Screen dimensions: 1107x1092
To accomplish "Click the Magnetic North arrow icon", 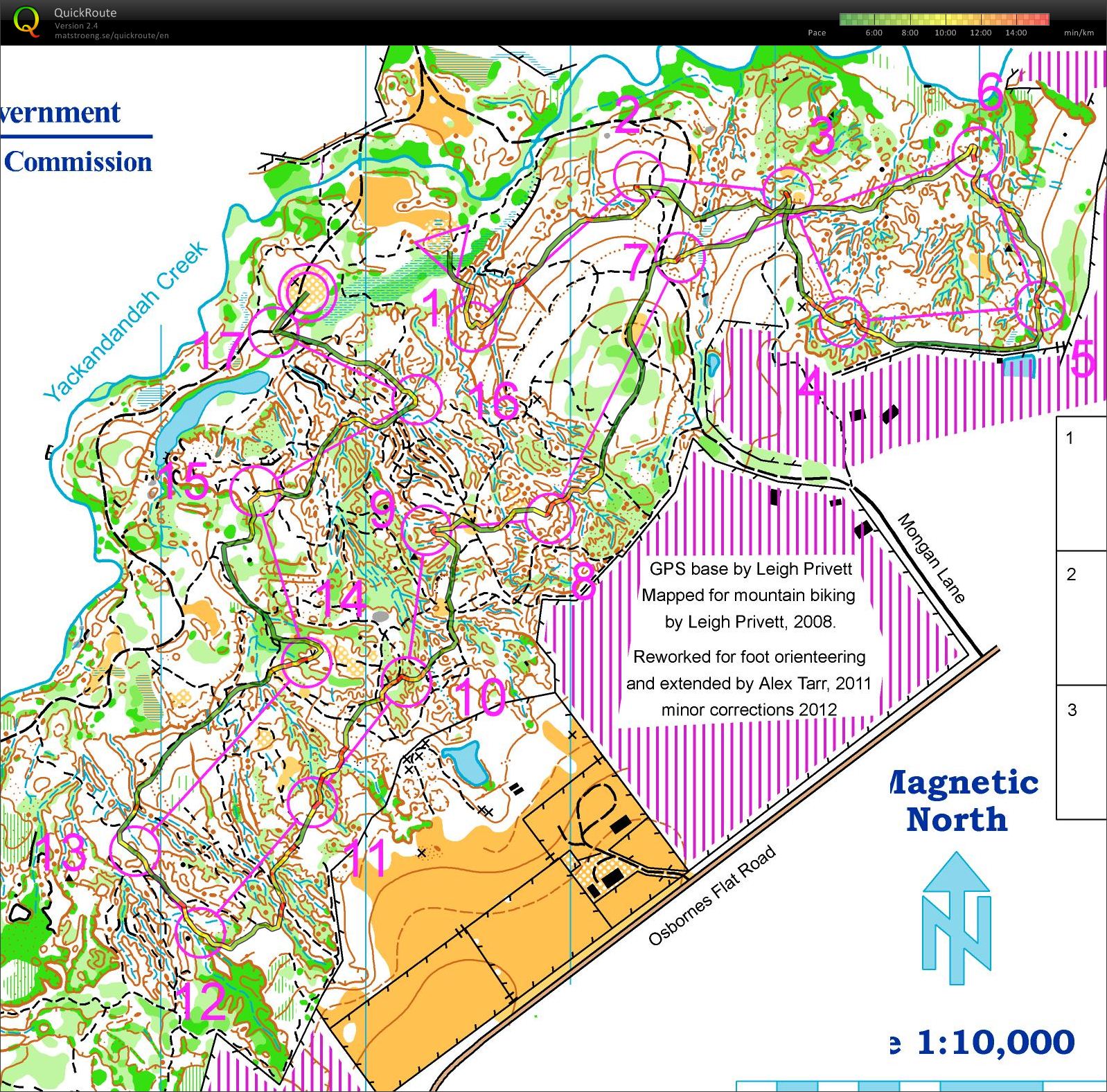I will coord(956,918).
